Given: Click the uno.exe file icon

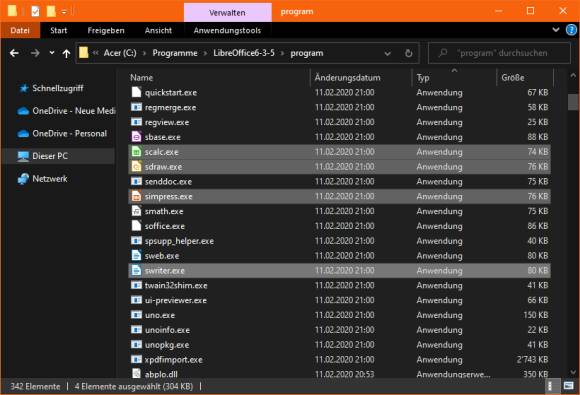Looking at the screenshot, I should (x=136, y=315).
